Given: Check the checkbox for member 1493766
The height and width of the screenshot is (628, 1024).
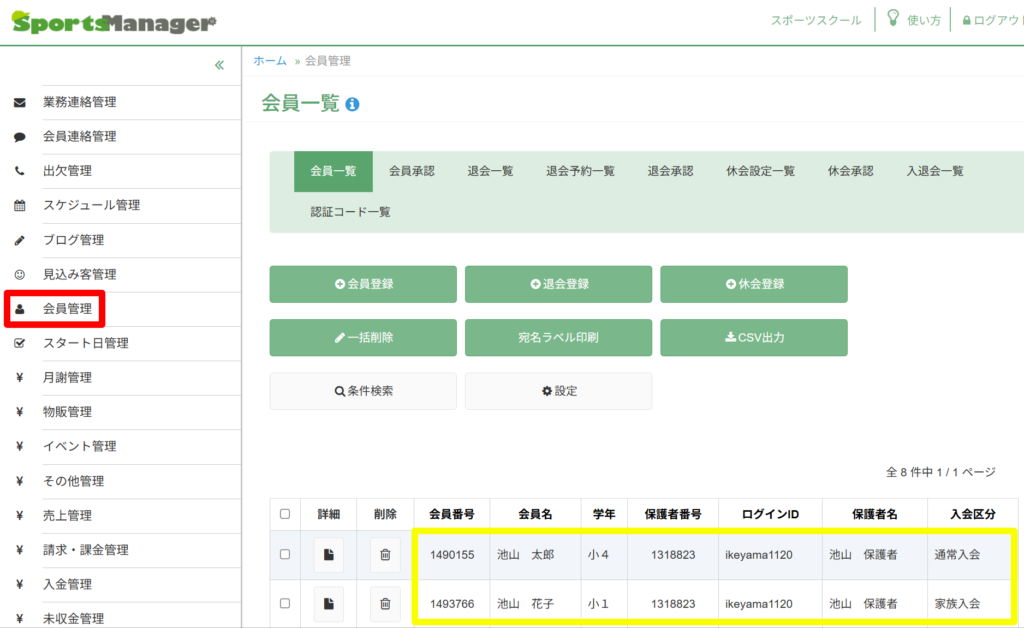Looking at the screenshot, I should [285, 603].
